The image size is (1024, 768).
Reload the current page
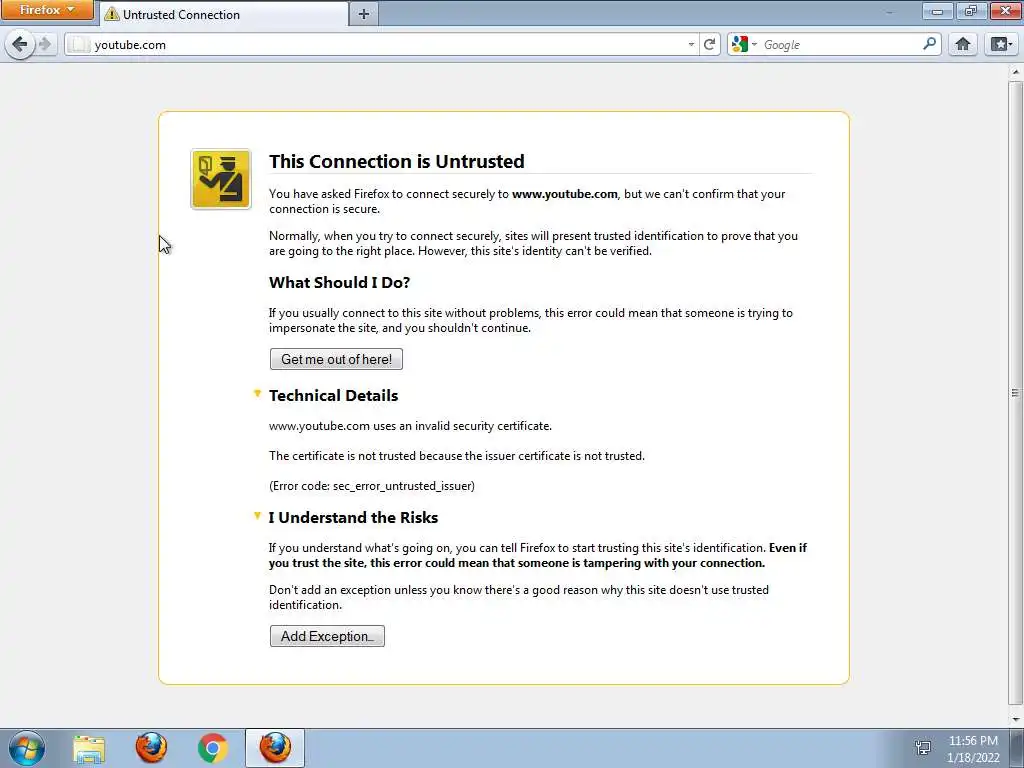click(x=709, y=44)
